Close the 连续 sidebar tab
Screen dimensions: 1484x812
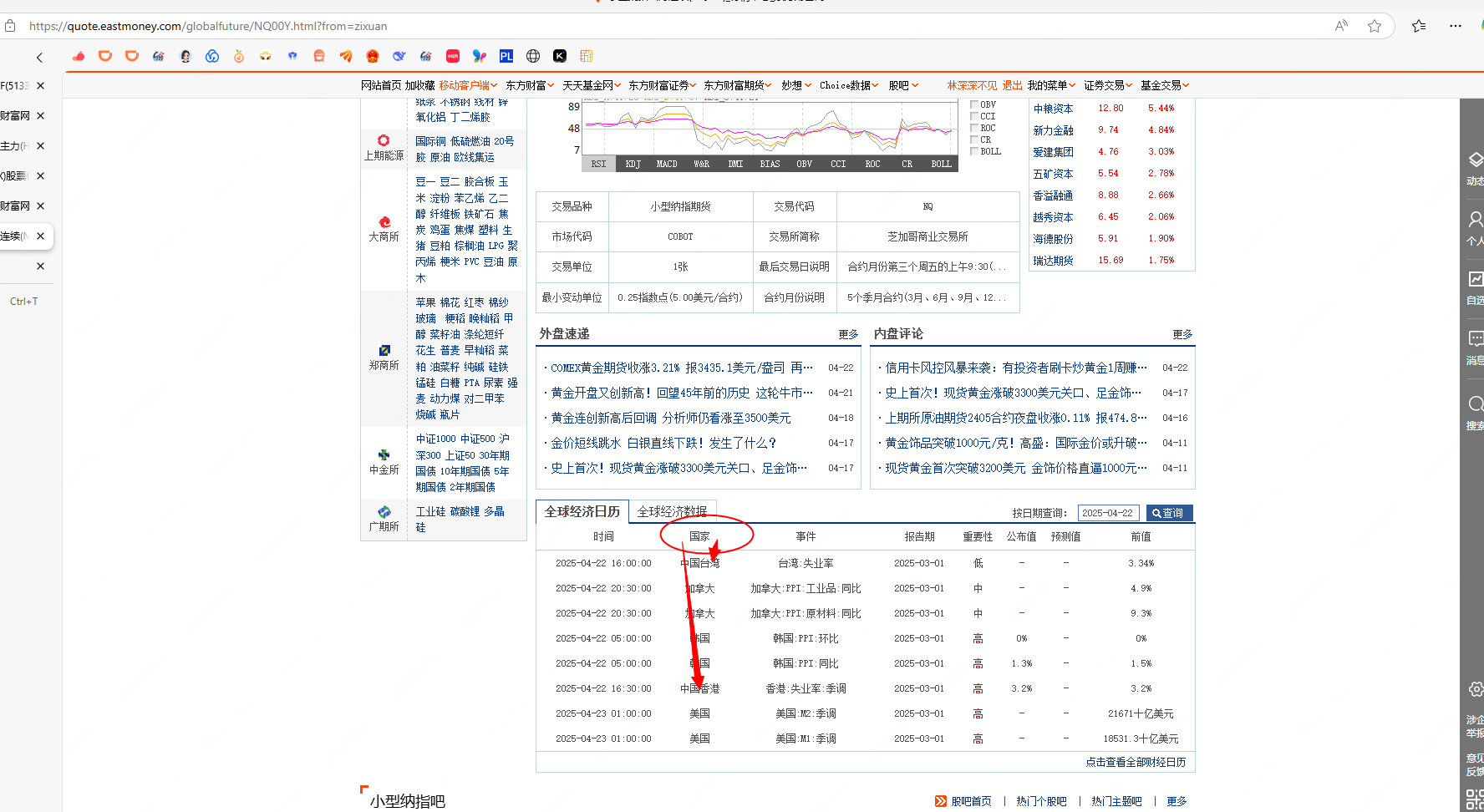coord(40,236)
